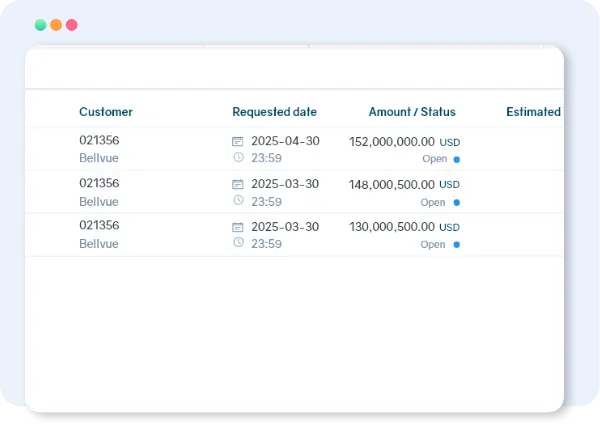Select the 130,000,500.00 USD amount
The image size is (600, 431).
404,227
